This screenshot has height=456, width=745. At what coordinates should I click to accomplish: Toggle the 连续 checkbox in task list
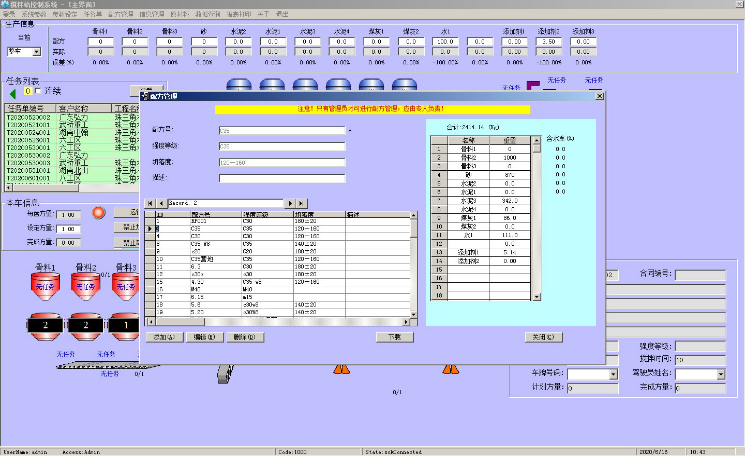(38, 91)
